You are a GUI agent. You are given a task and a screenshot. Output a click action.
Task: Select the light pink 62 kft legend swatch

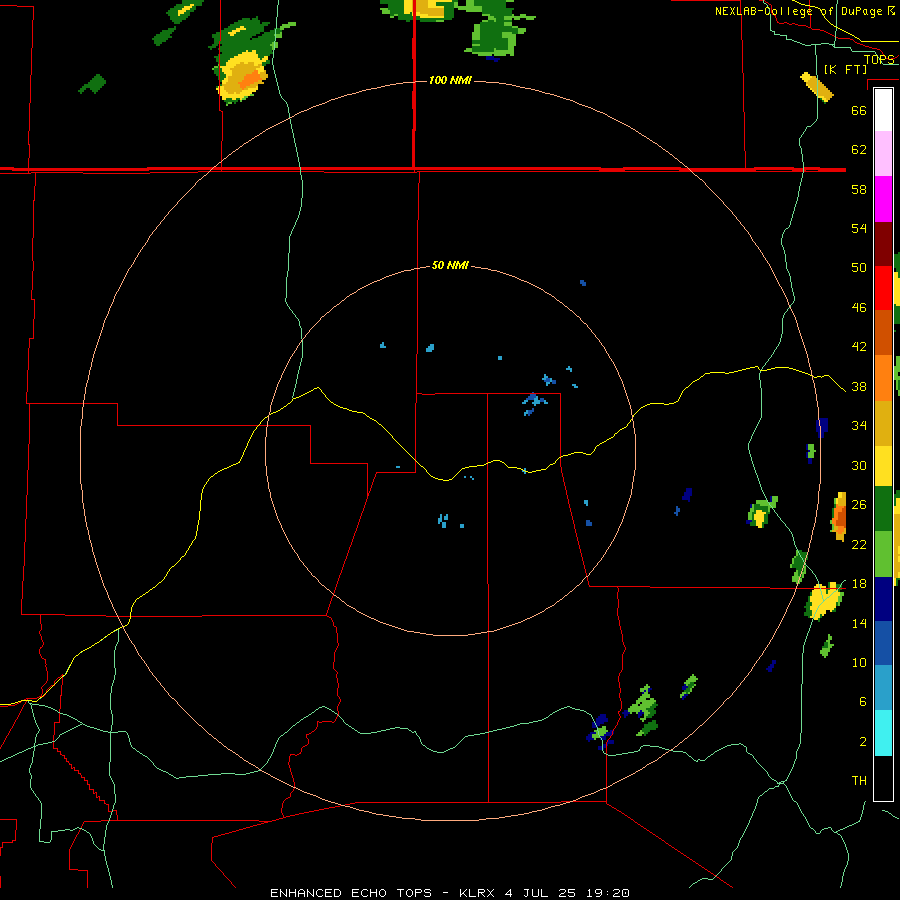click(x=883, y=154)
